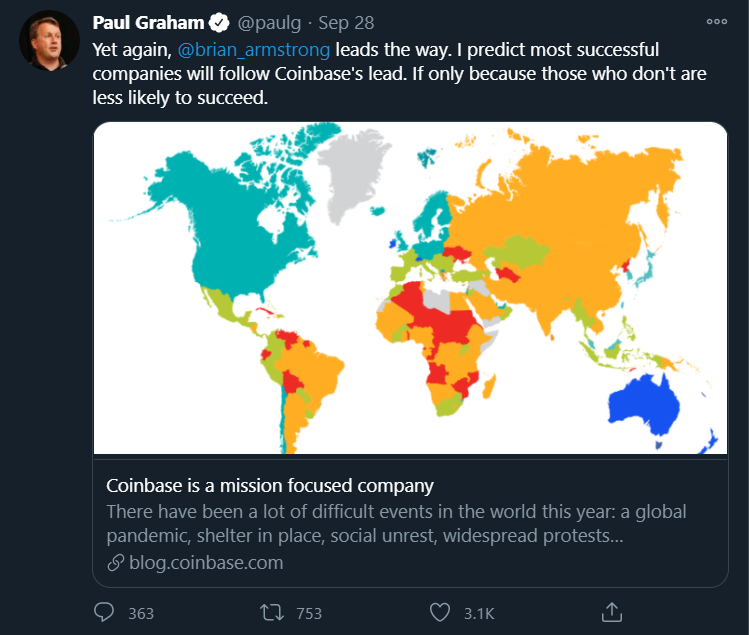Click the 753 retweets count

tap(308, 613)
